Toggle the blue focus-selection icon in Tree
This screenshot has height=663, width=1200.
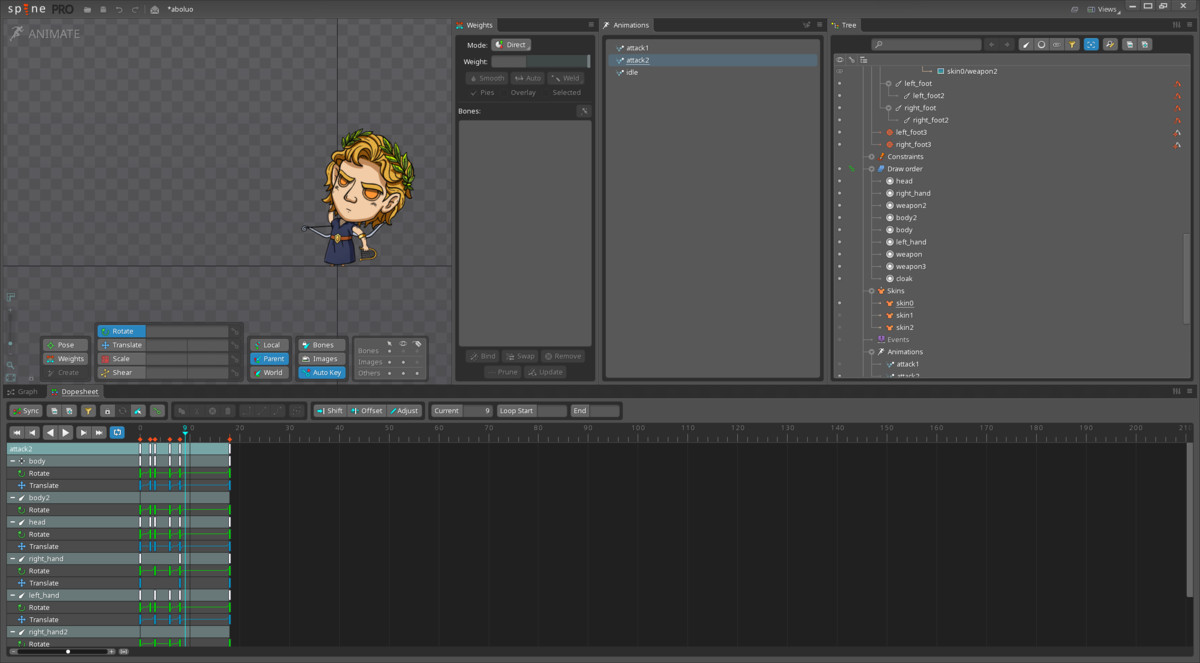pyautogui.click(x=1091, y=45)
